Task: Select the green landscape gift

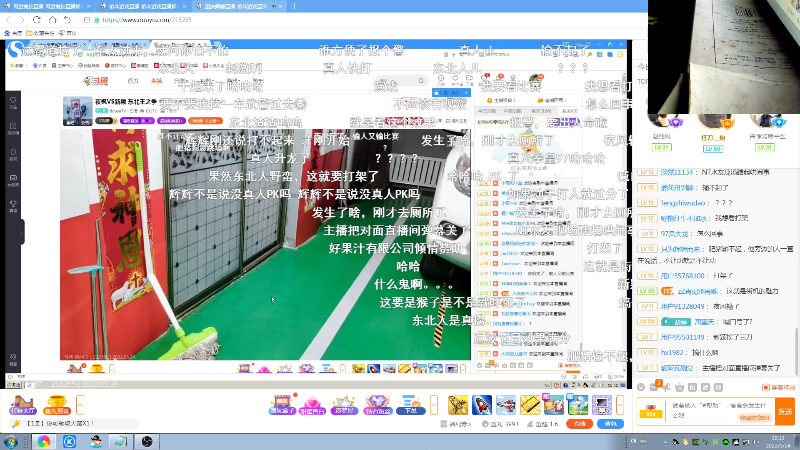Action: [x=578, y=405]
